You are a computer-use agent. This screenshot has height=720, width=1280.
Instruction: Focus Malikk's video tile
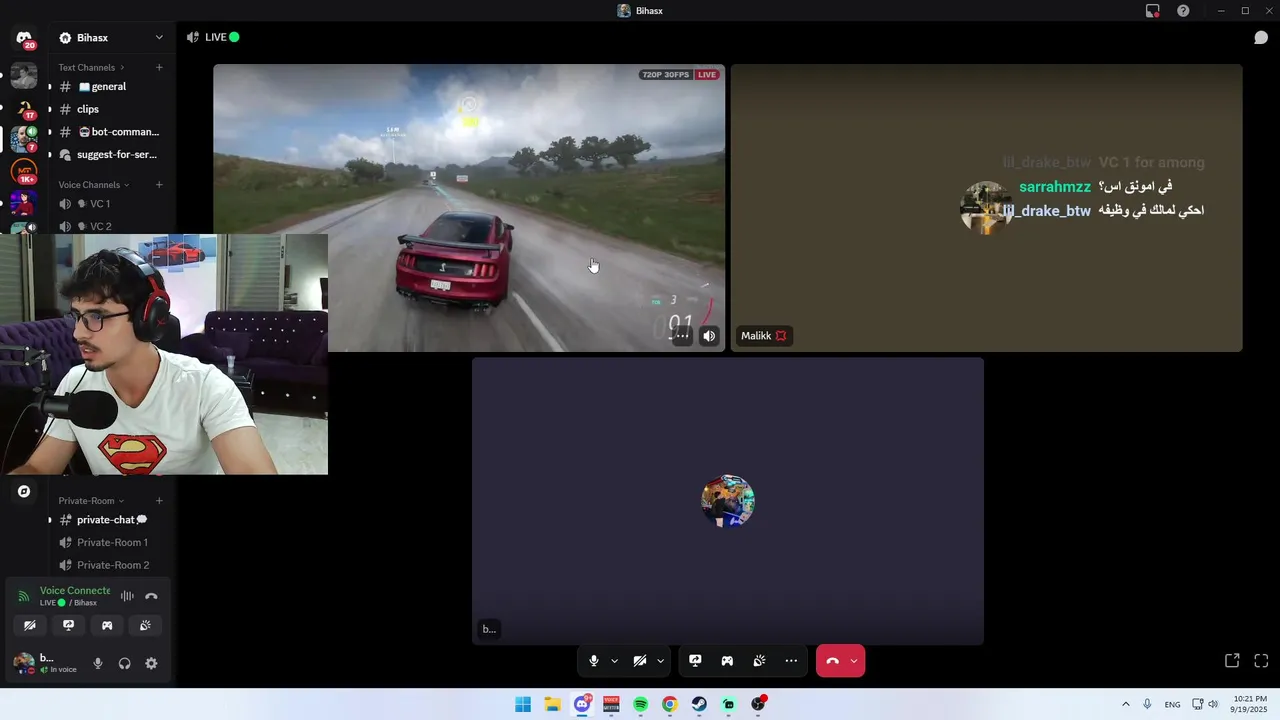pos(987,208)
